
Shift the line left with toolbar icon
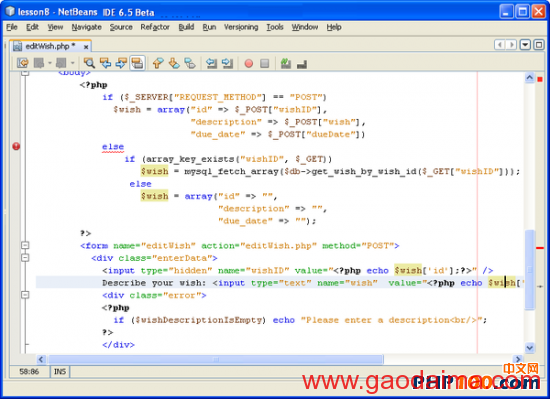click(211, 63)
